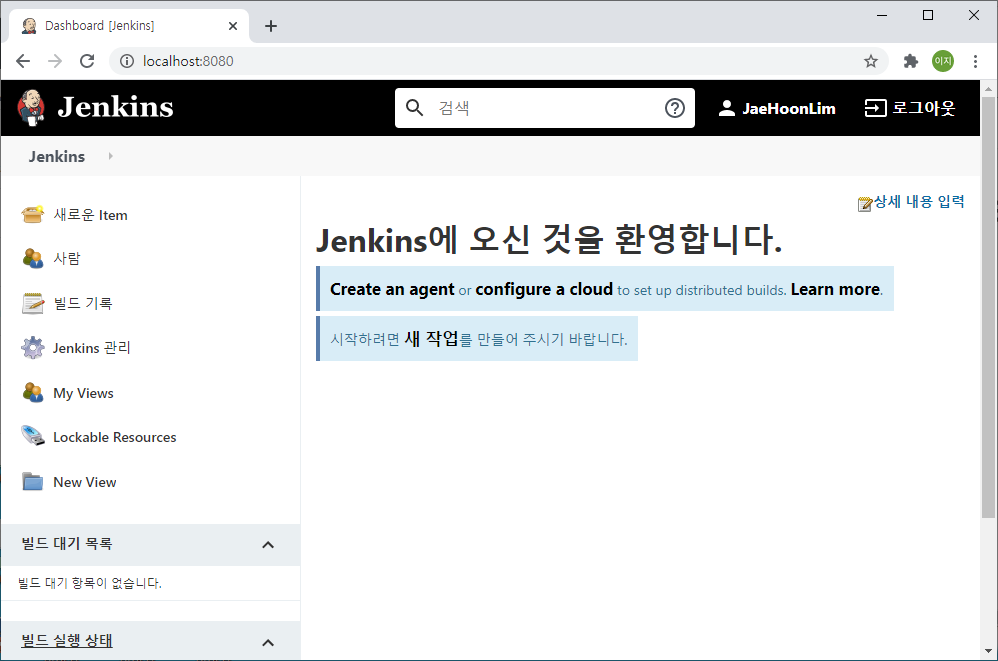Click heading Jenkins에 오신 것을 환영합니다.
The width and height of the screenshot is (998, 661).
pos(549,240)
